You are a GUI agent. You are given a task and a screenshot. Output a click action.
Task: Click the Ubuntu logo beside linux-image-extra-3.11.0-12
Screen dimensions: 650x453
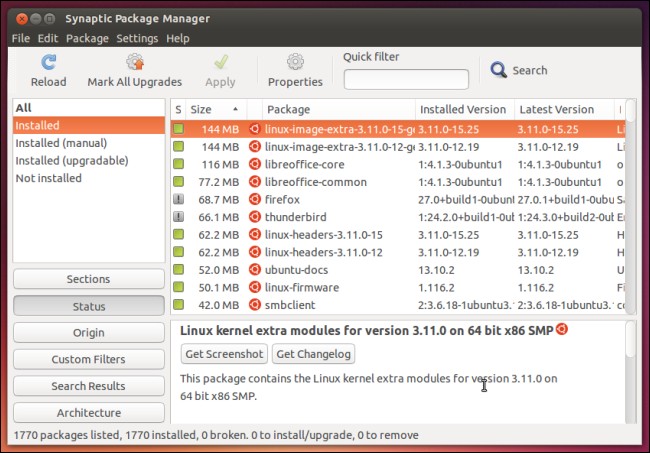[254, 146]
